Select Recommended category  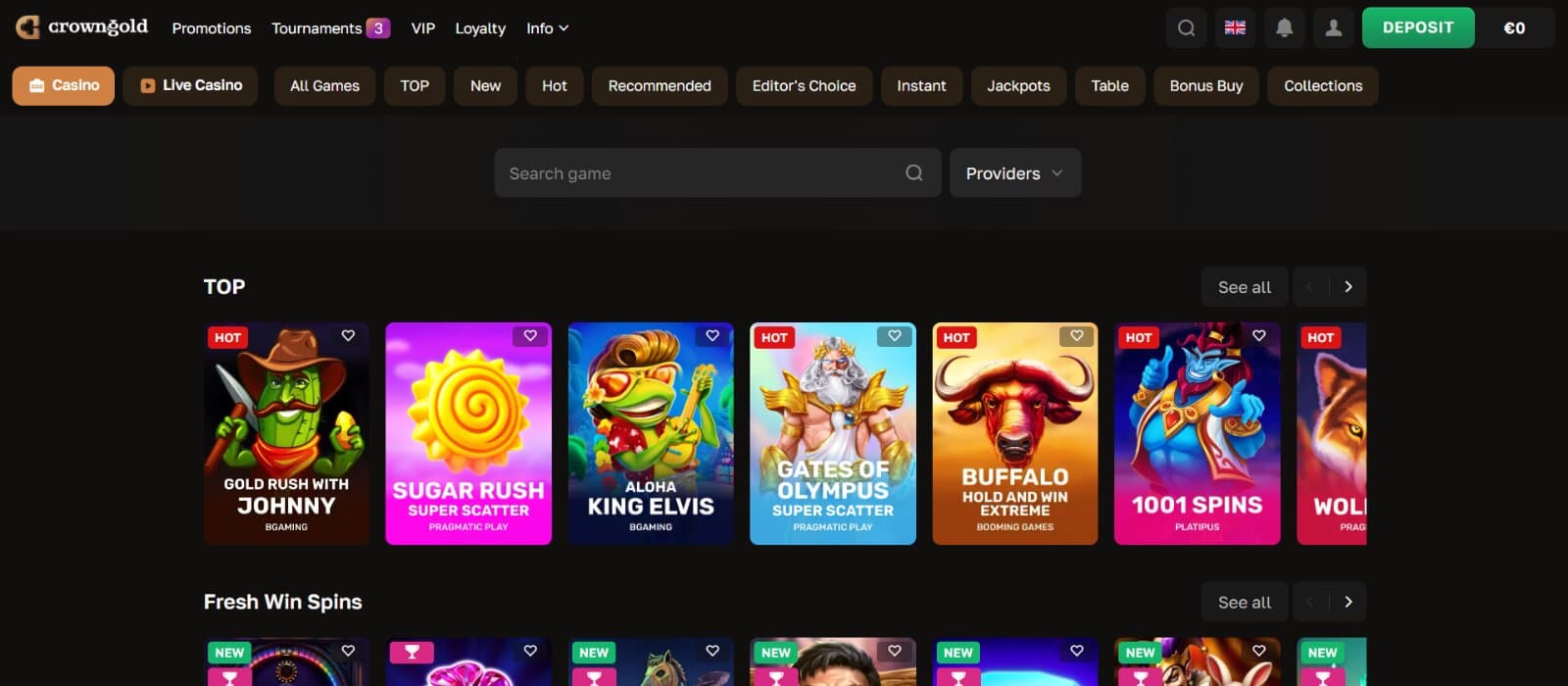tap(660, 85)
